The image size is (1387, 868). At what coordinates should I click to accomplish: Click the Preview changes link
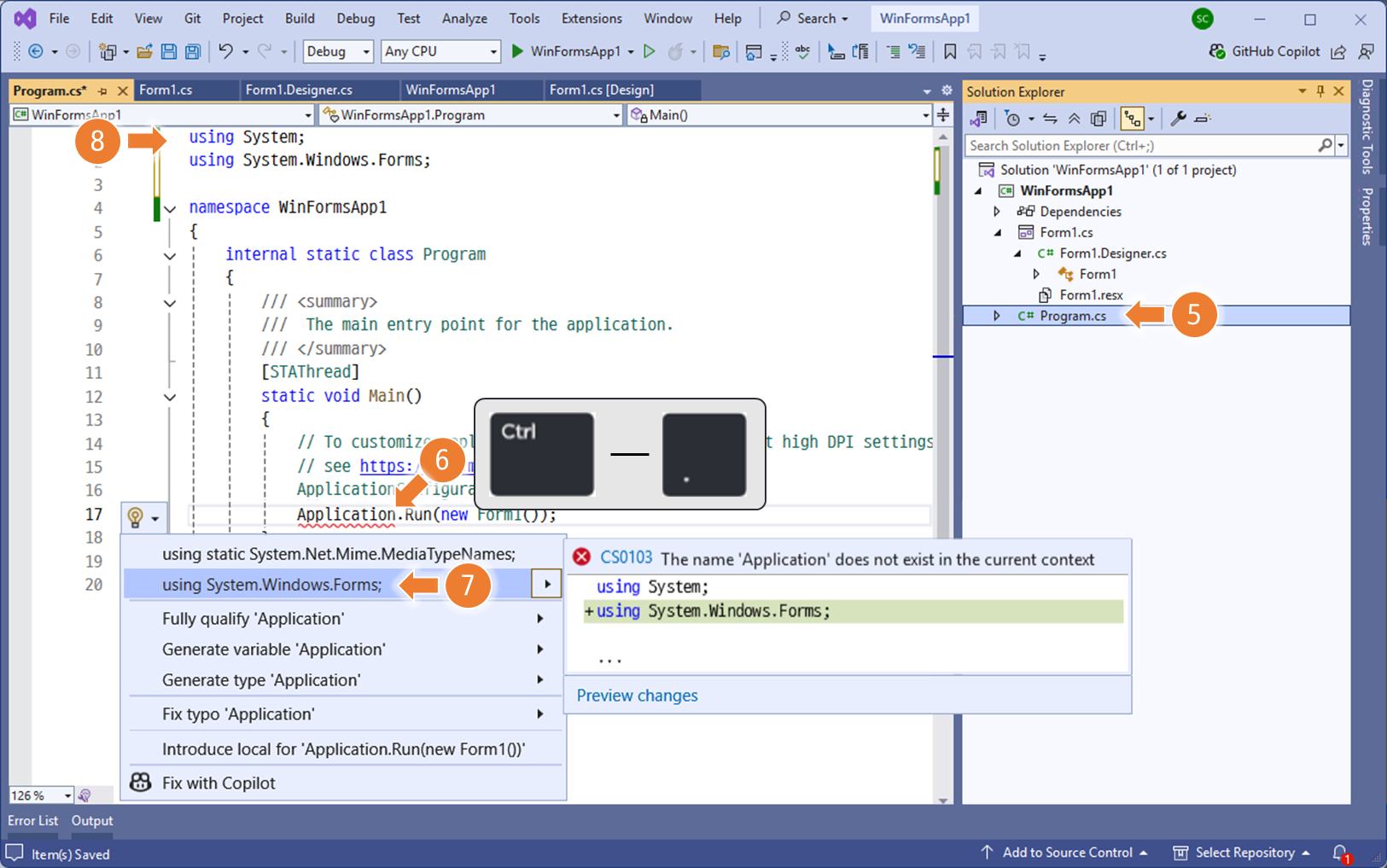tap(637, 696)
